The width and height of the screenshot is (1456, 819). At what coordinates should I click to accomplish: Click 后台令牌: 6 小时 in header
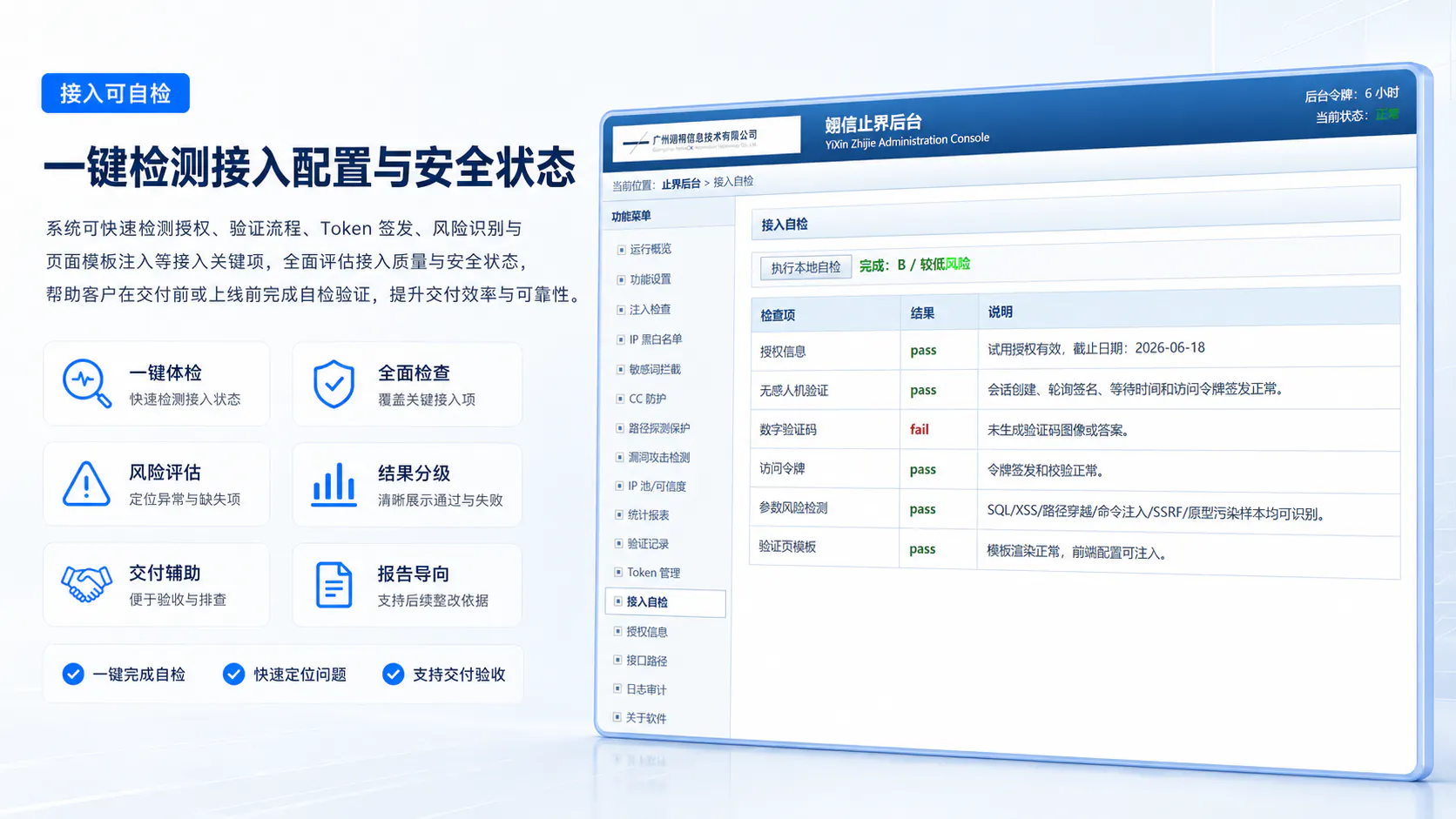tap(1352, 94)
